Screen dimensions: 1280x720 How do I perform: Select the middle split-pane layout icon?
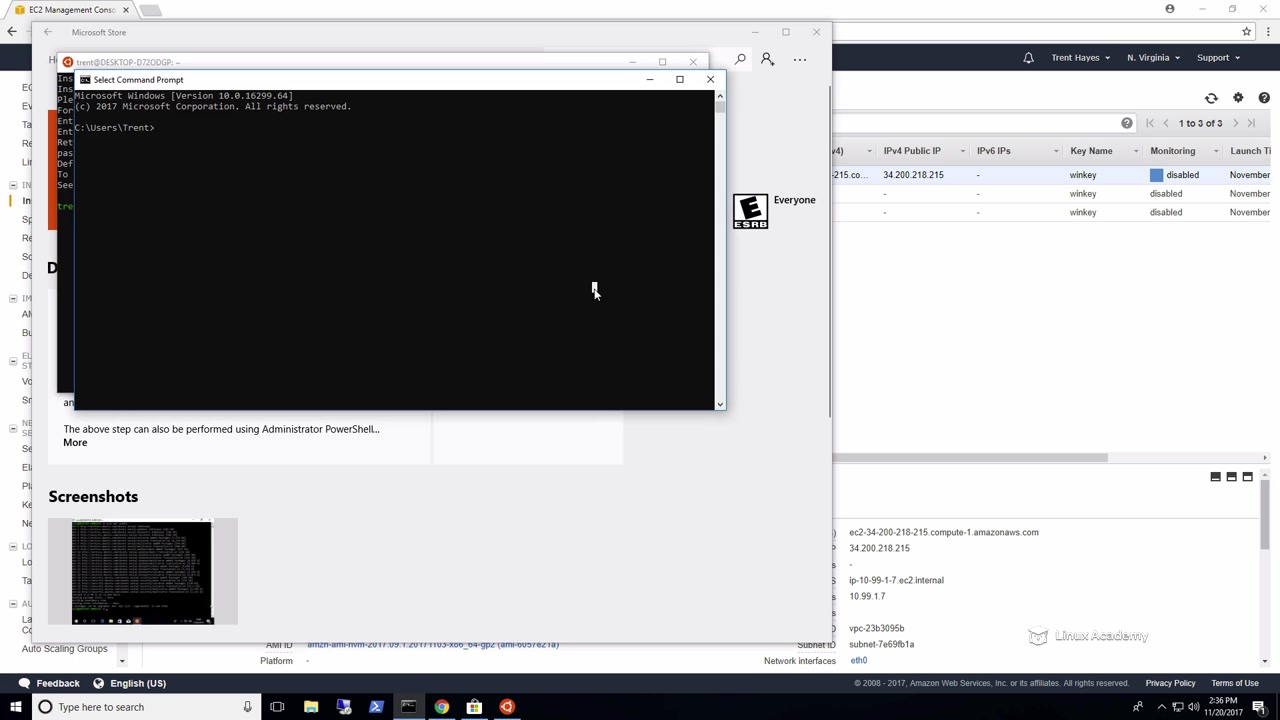[1232, 477]
